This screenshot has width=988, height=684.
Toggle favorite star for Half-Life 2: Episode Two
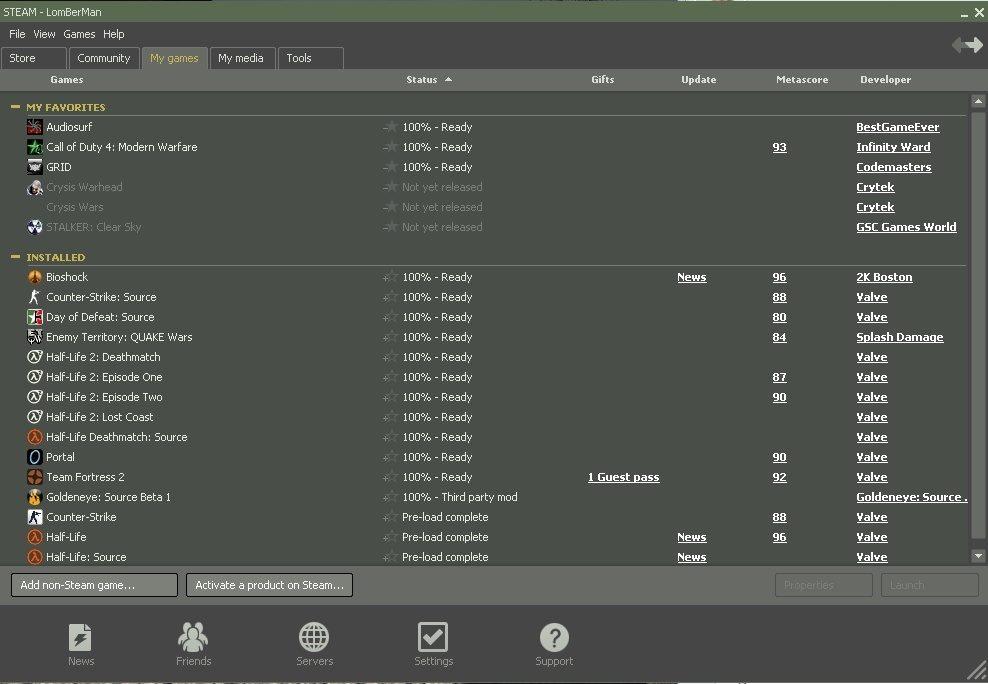[390, 397]
